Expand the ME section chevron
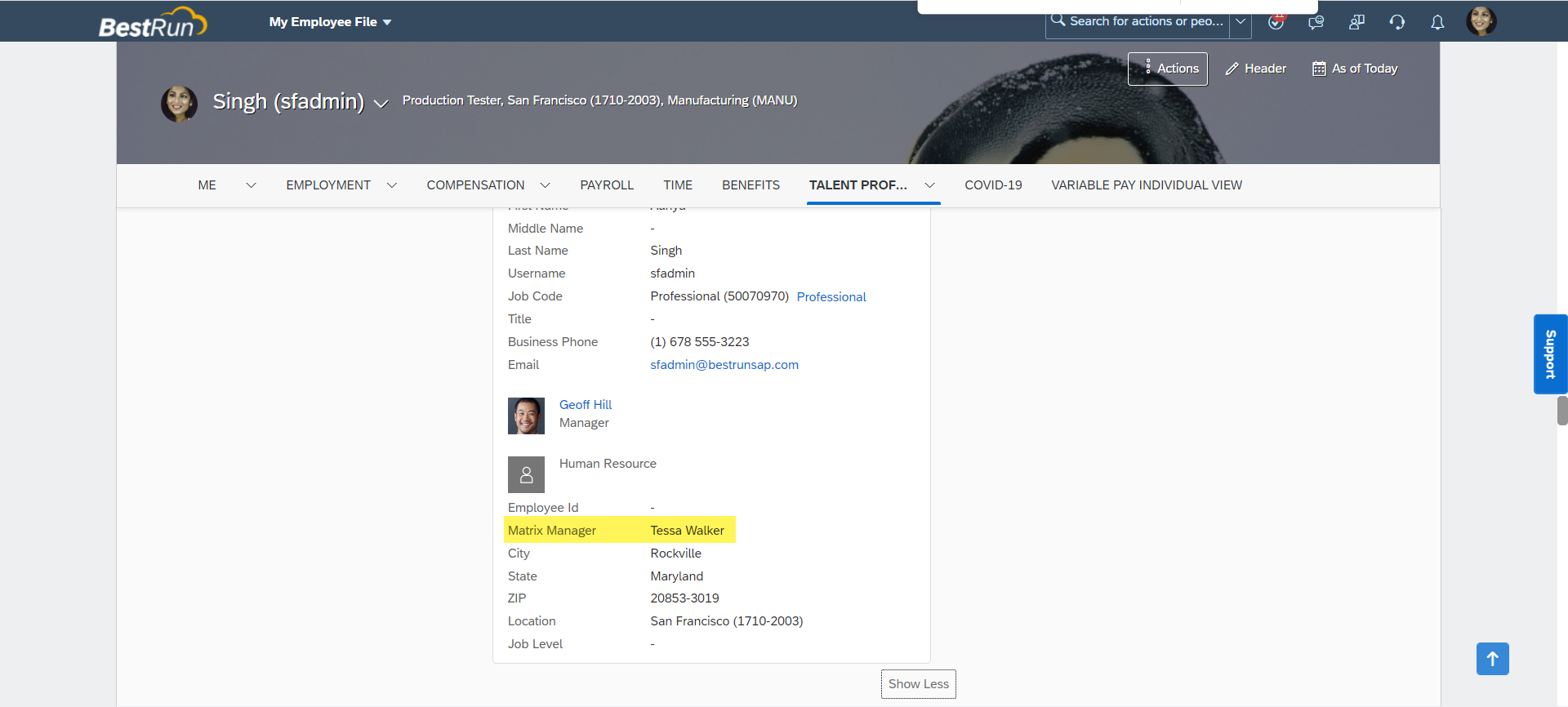 (251, 185)
